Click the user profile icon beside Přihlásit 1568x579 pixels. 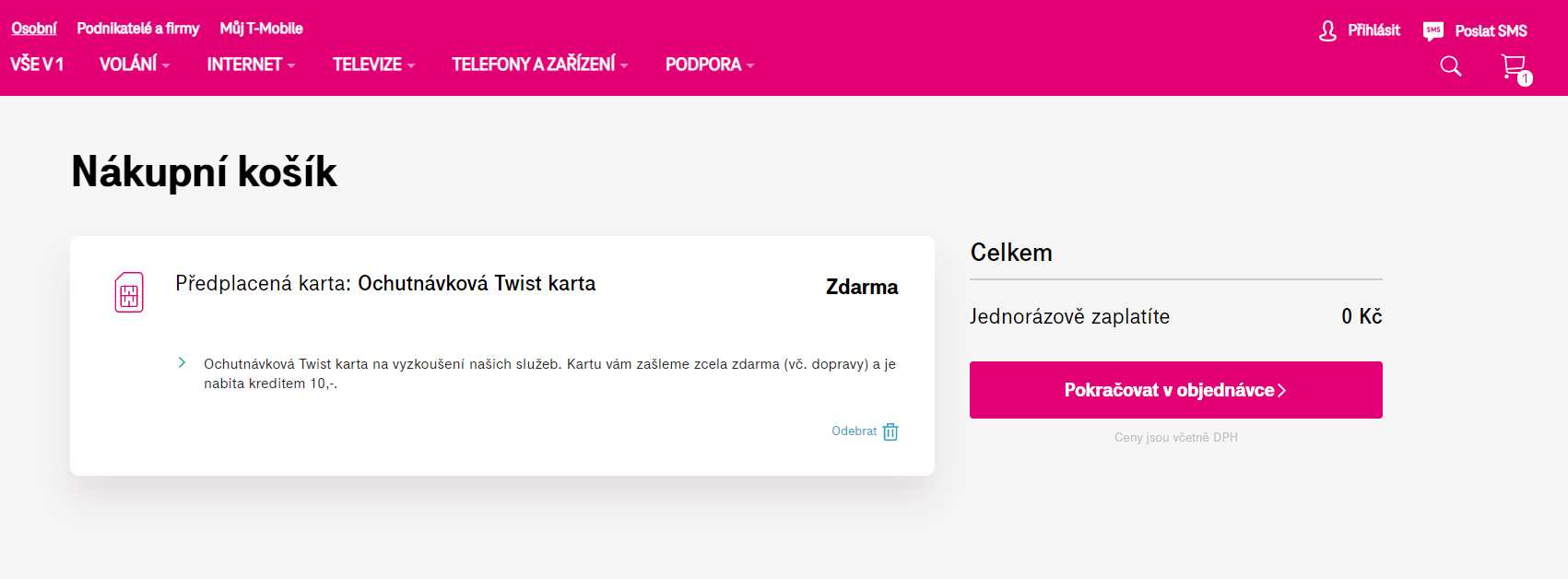1327,31
